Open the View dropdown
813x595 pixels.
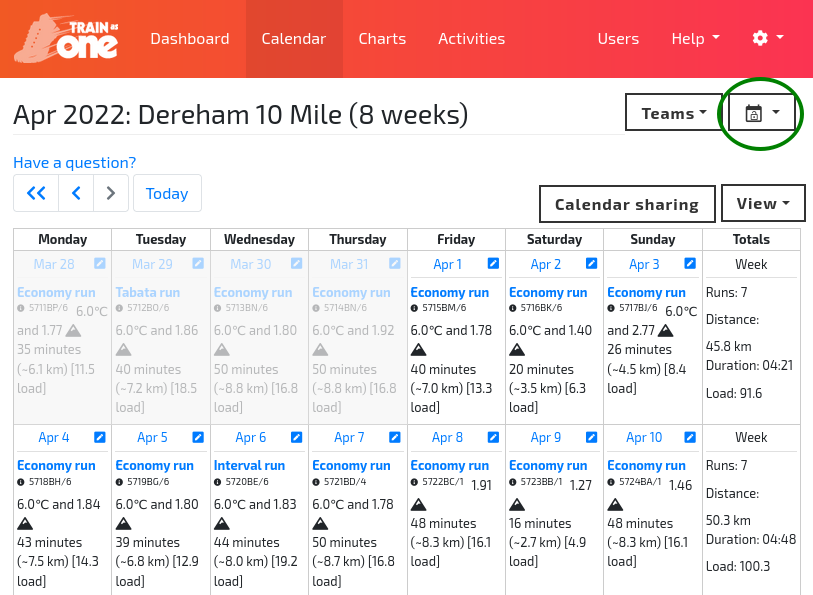762,202
